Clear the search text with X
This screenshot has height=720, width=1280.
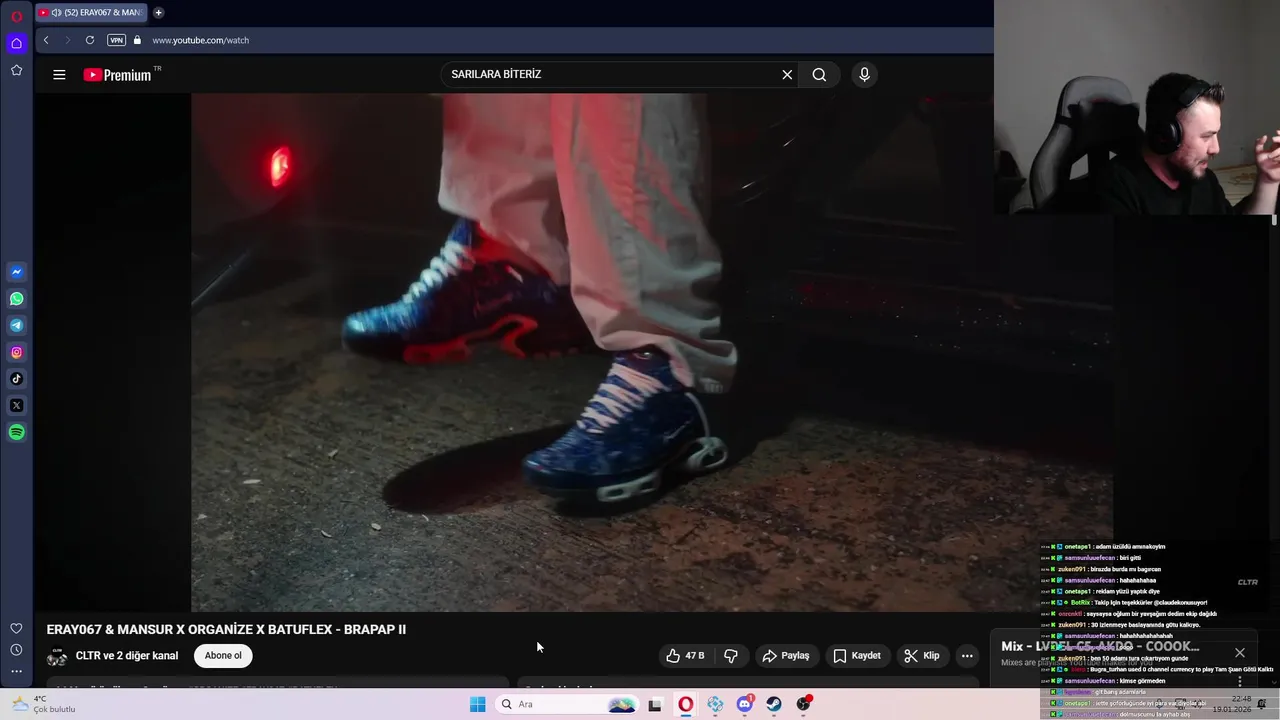[x=787, y=74]
